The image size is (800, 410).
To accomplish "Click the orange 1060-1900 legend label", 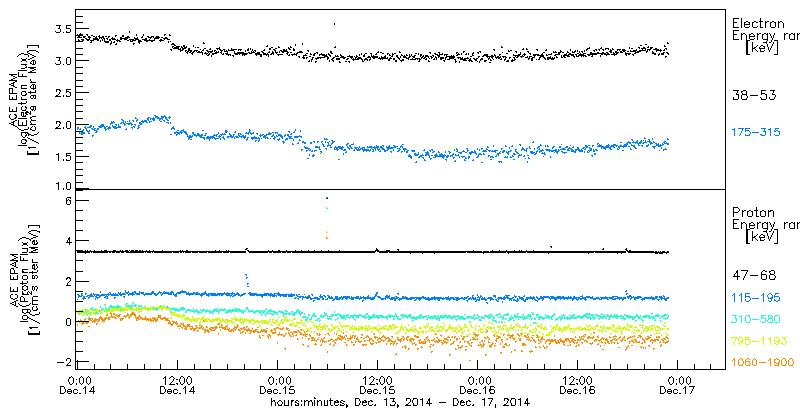I will [763, 363].
